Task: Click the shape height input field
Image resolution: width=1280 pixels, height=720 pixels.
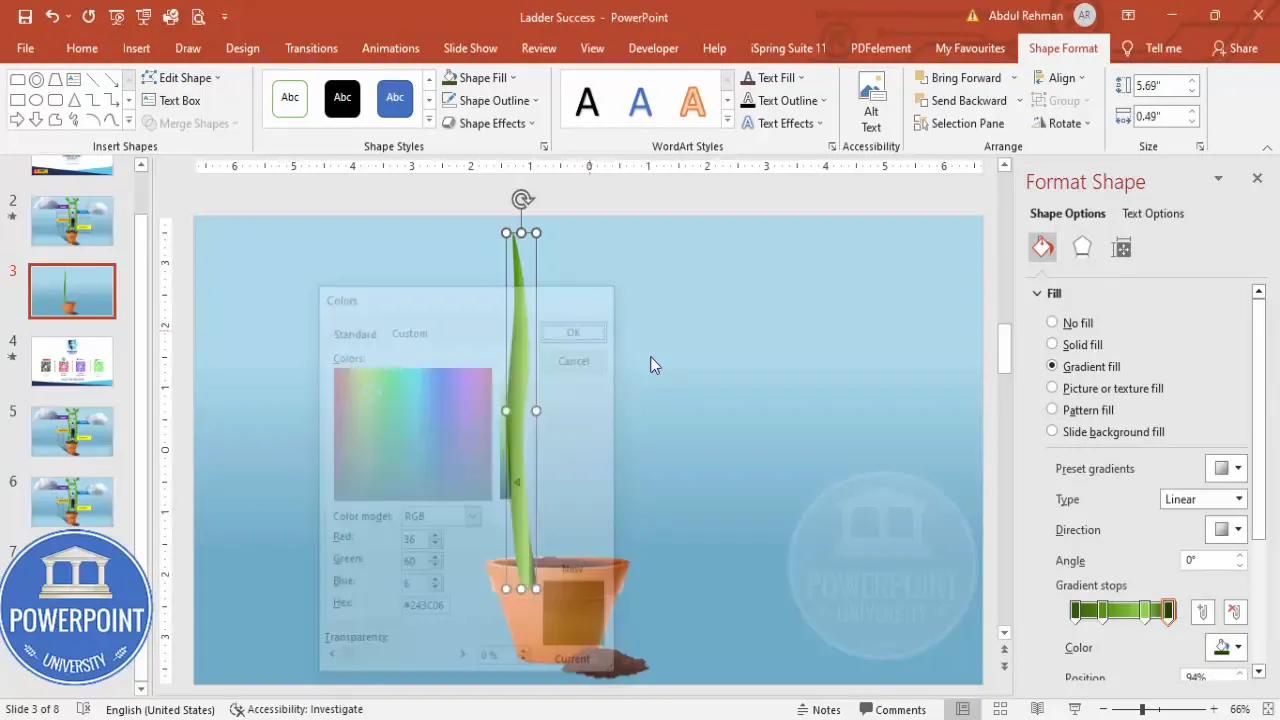Action: tap(1160, 86)
